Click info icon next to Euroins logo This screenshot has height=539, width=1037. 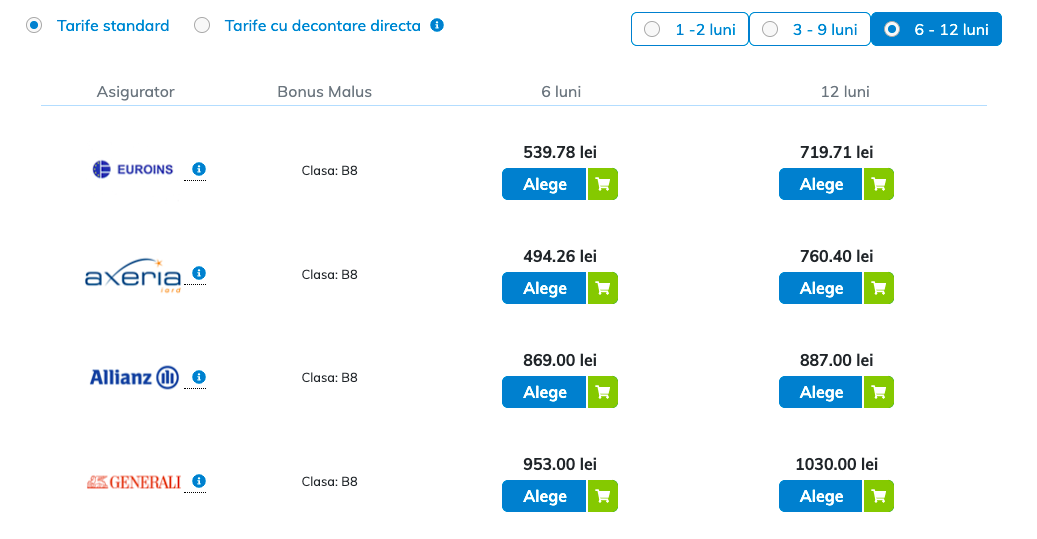coord(198,169)
